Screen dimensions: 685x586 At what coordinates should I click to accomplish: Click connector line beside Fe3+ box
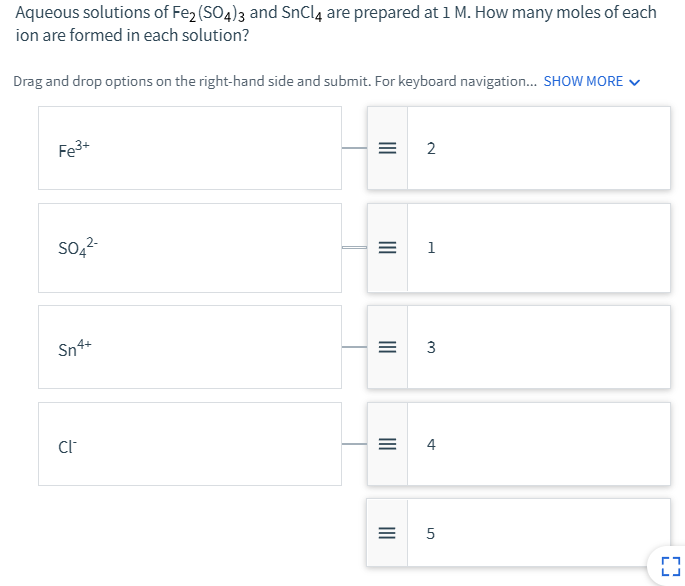tap(355, 149)
